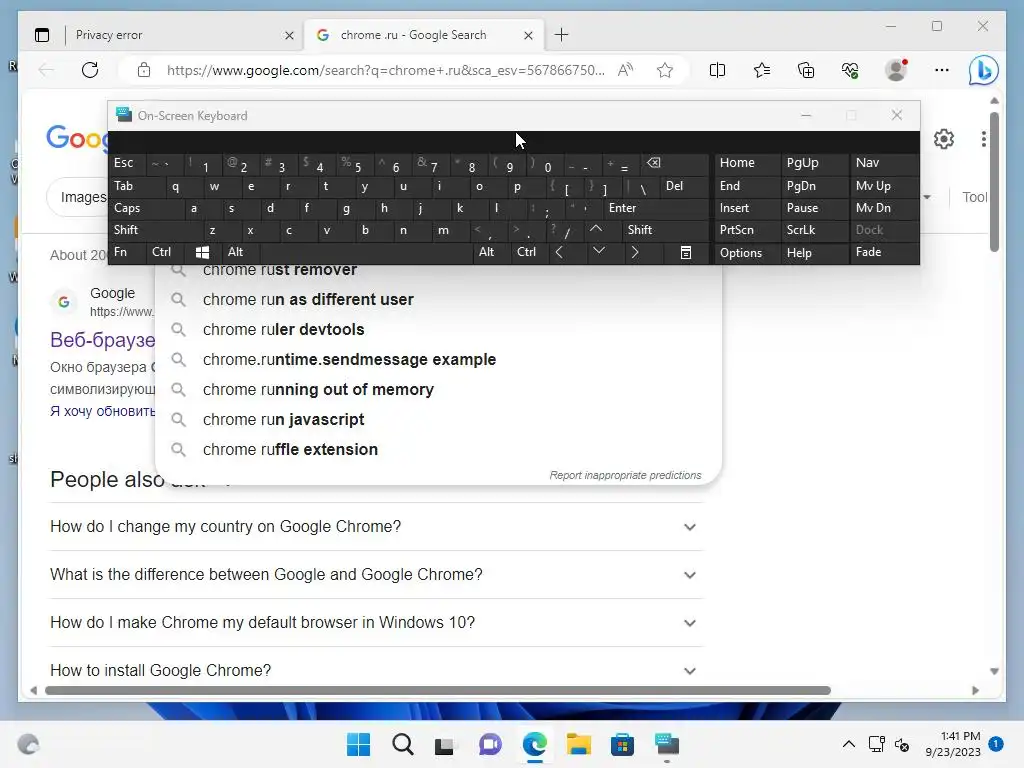Open Microsoft Store from taskbar
This screenshot has height=768, width=1024.
[622, 744]
